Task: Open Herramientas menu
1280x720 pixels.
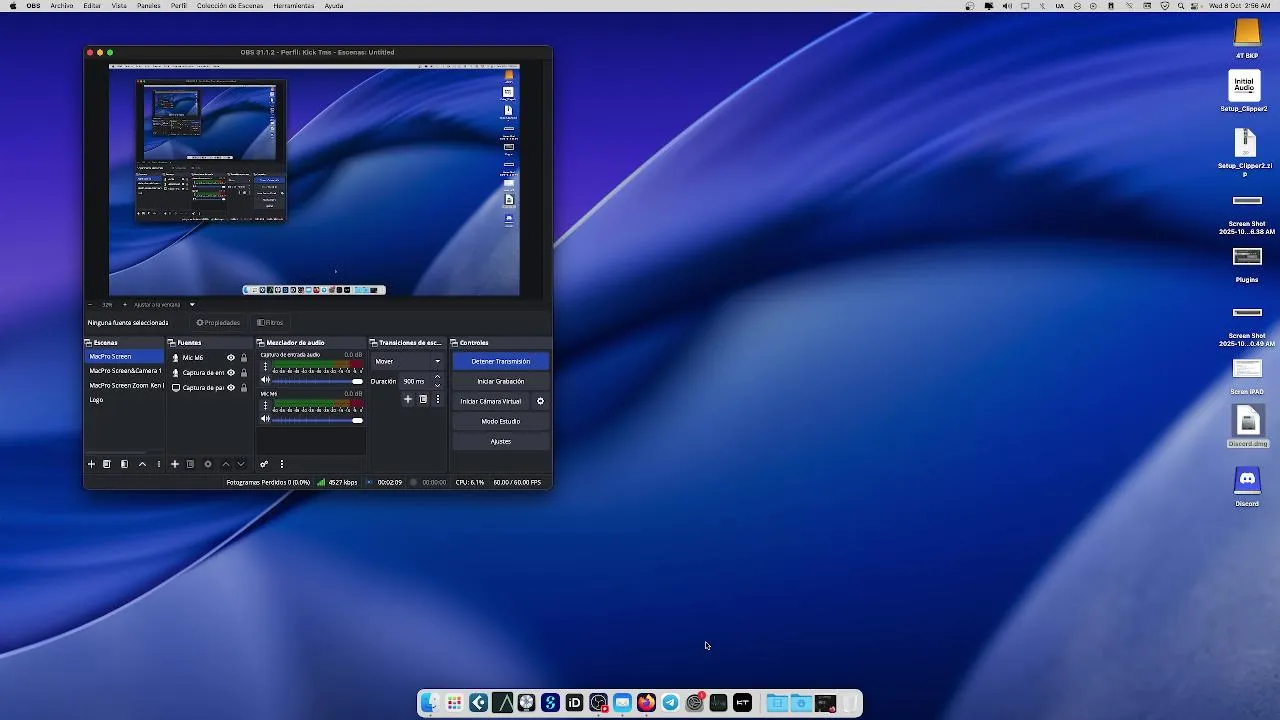Action: pyautogui.click(x=294, y=6)
